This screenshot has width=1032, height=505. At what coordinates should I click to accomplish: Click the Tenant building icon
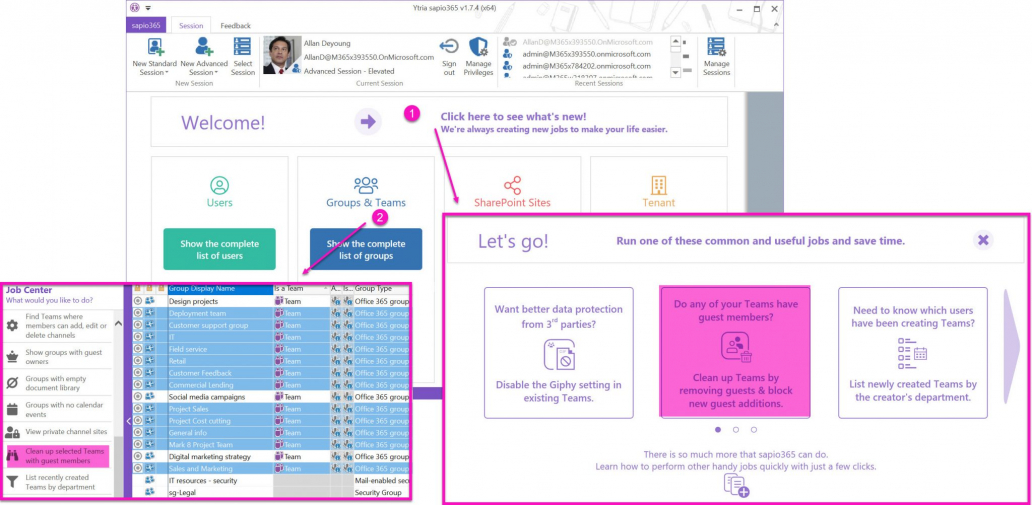[x=659, y=185]
